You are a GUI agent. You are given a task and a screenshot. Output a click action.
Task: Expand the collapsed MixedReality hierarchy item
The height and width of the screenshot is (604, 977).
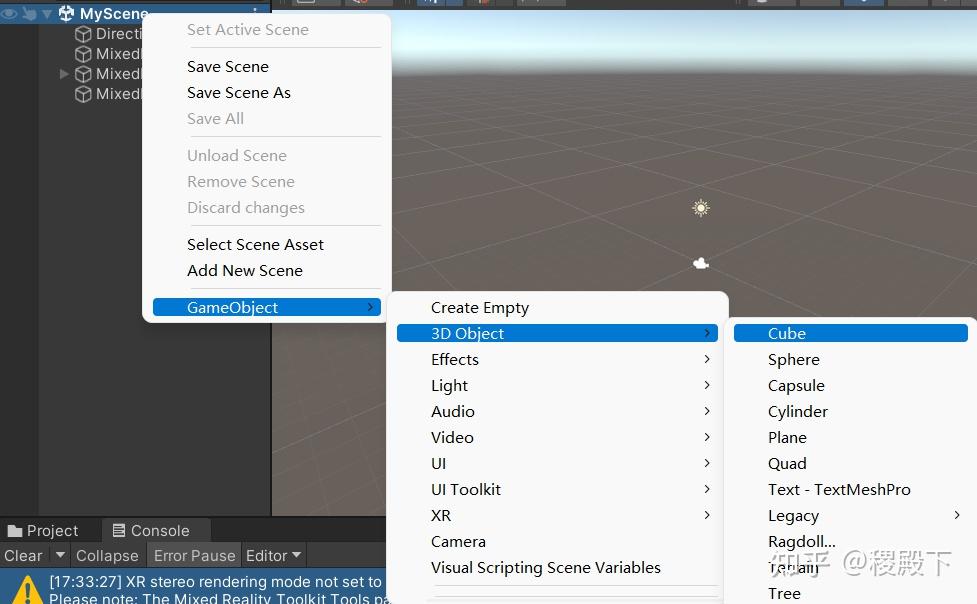tap(63, 73)
